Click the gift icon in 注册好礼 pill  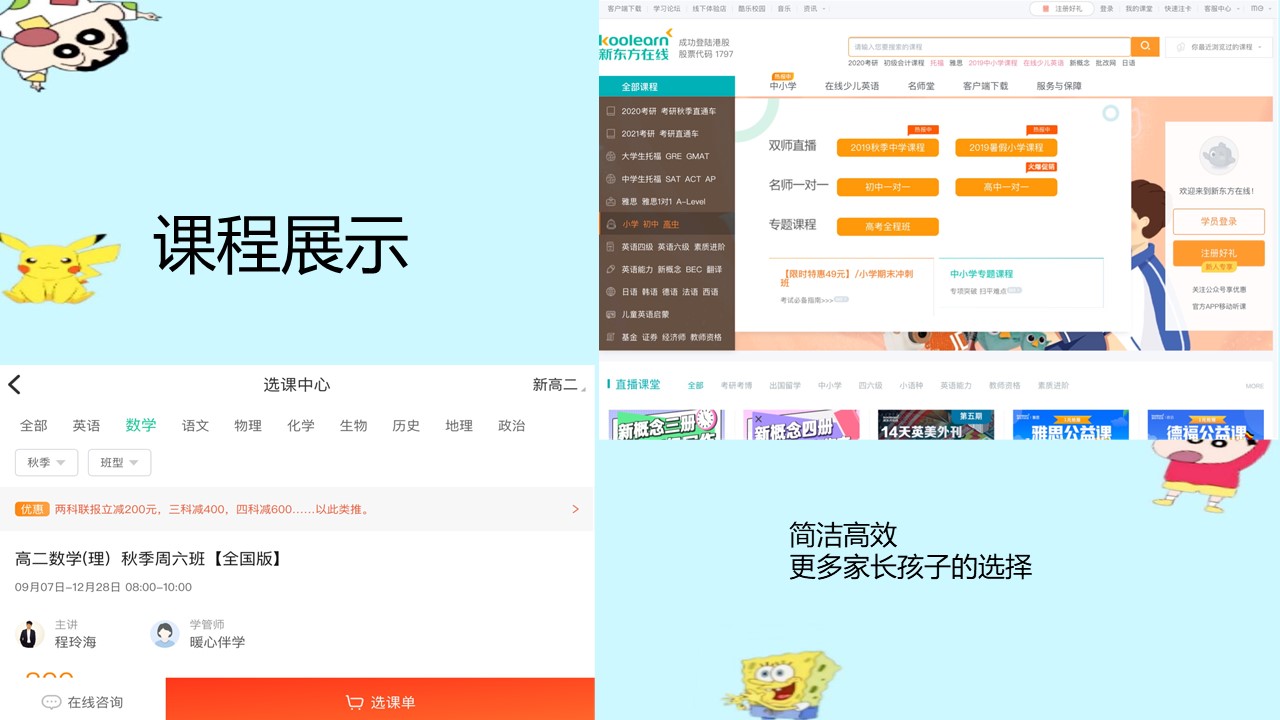(x=1047, y=8)
